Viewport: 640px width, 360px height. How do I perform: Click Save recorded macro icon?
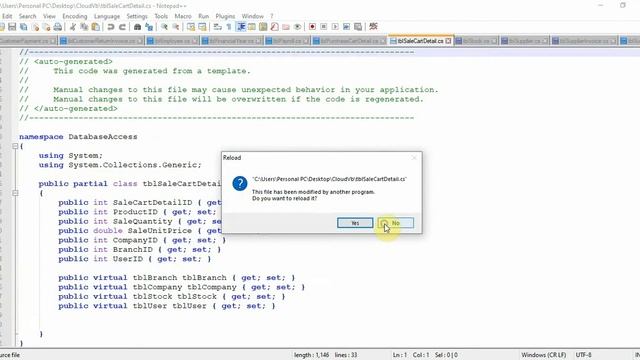[x=358, y=27]
